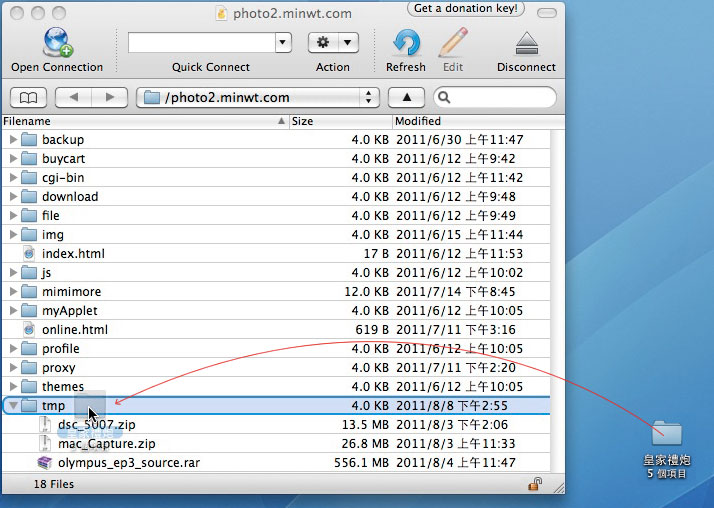Select the index.html file icon
714x508 pixels.
point(29,254)
